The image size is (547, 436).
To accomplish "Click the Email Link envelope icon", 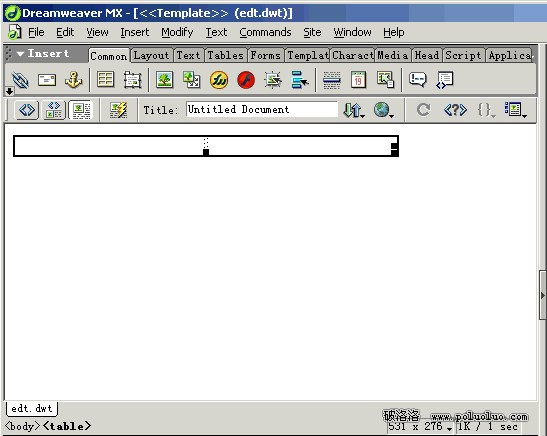I will [x=47, y=80].
